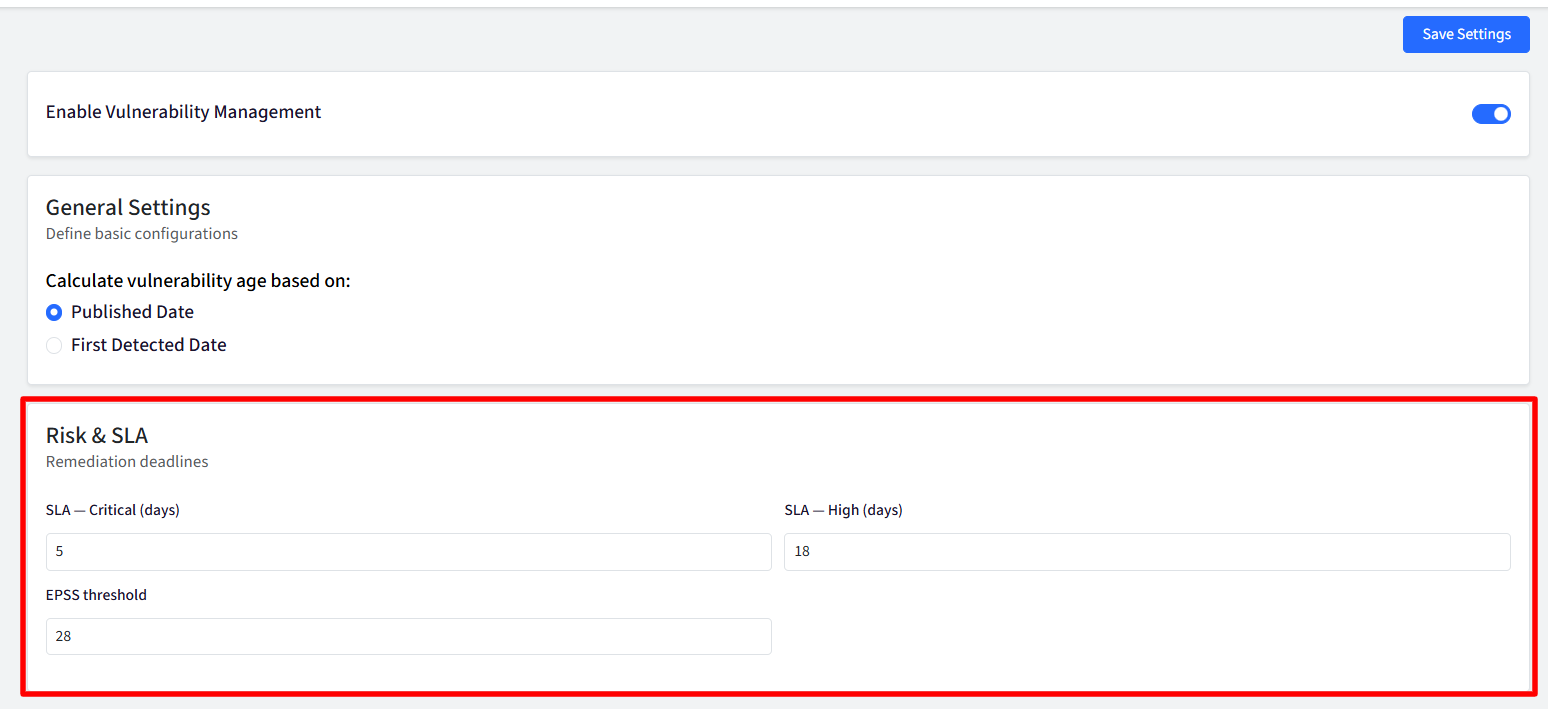Click the "Published Date" option label text
This screenshot has width=1548, height=709.
pyautogui.click(x=132, y=312)
